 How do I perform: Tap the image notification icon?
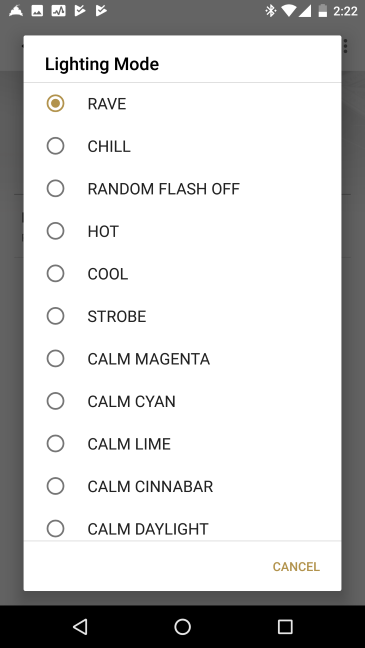pos(37,11)
